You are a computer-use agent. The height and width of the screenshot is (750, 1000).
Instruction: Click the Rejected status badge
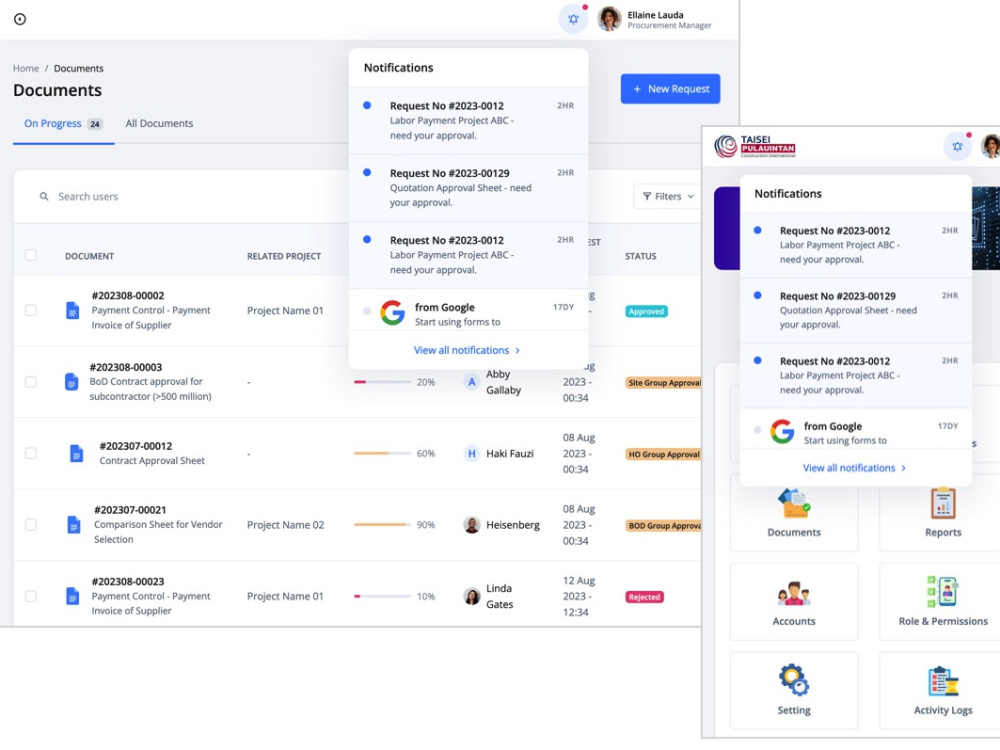pyautogui.click(x=644, y=597)
